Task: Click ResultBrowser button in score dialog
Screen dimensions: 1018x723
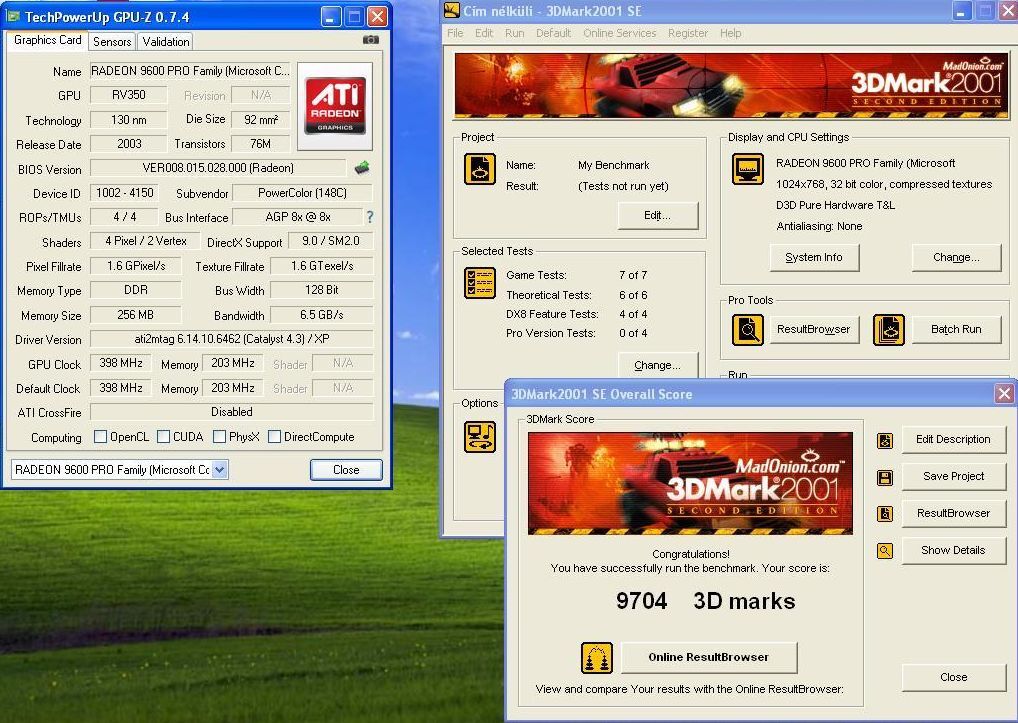Action: tap(953, 513)
